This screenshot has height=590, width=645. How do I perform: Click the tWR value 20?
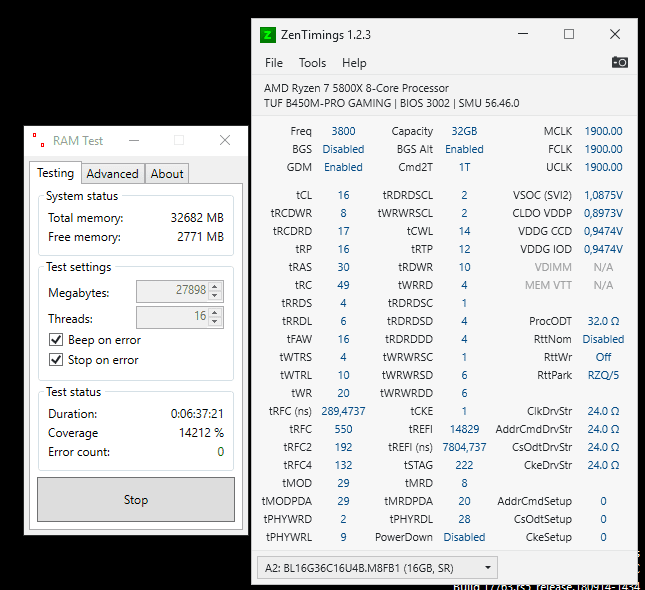coord(343,393)
